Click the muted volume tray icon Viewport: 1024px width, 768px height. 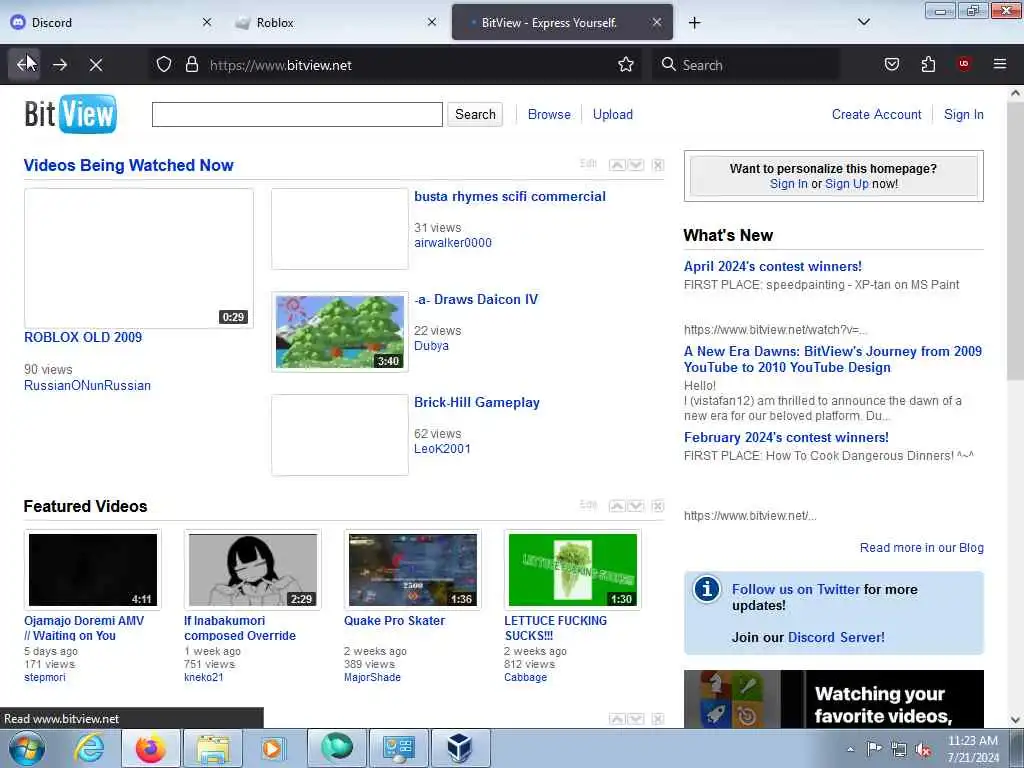(x=923, y=750)
